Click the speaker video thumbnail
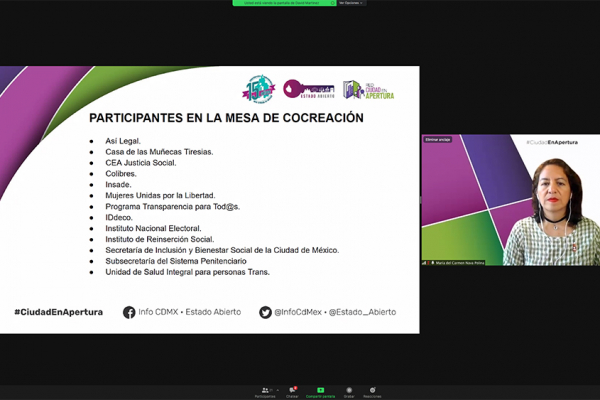Screen dimensions: 600x400 click(511, 200)
